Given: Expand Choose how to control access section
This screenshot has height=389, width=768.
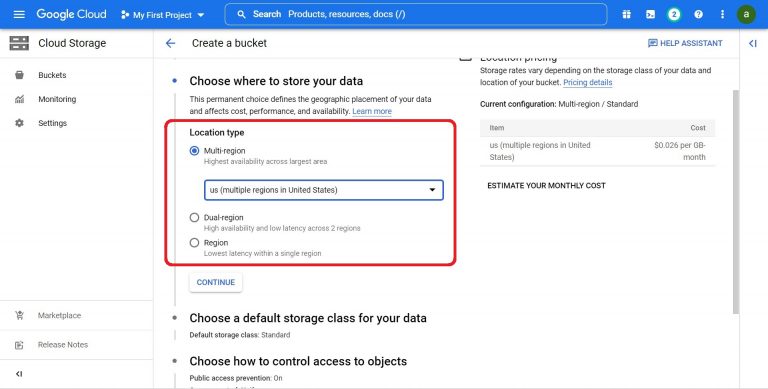Looking at the screenshot, I should (x=298, y=362).
